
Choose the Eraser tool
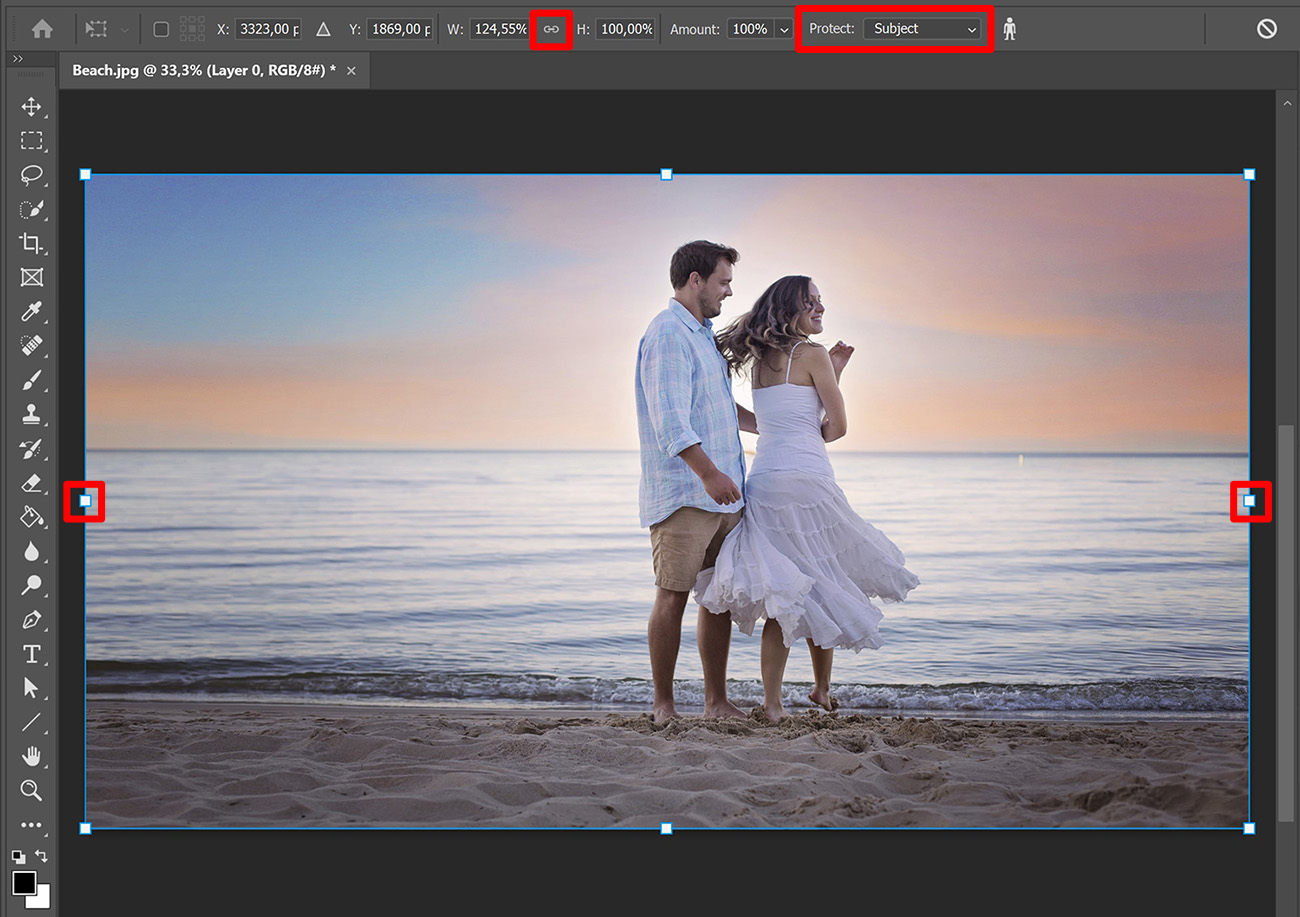point(31,483)
